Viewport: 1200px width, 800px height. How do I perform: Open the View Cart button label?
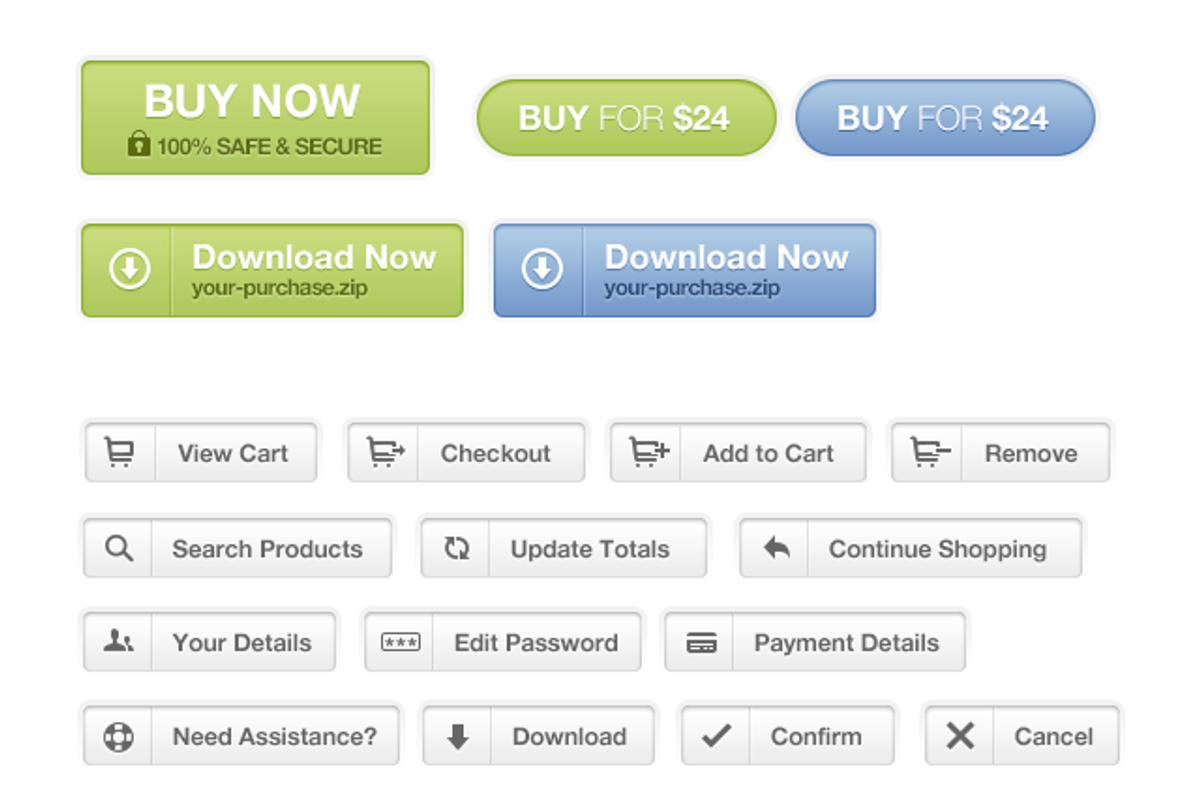pos(233,453)
